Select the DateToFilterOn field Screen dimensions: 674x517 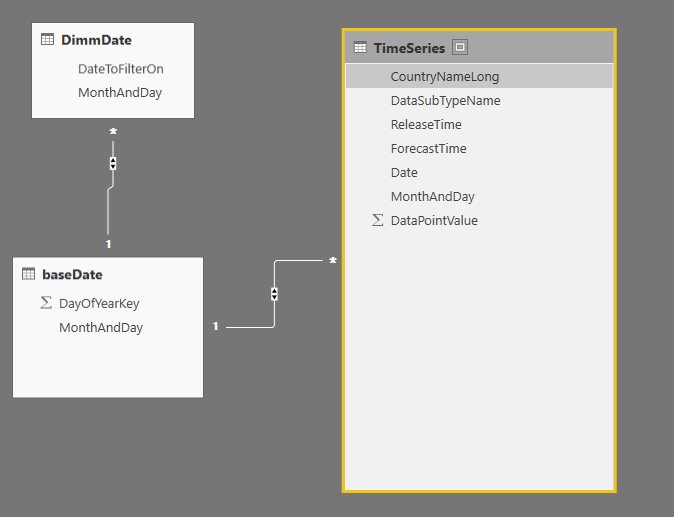tap(121, 69)
